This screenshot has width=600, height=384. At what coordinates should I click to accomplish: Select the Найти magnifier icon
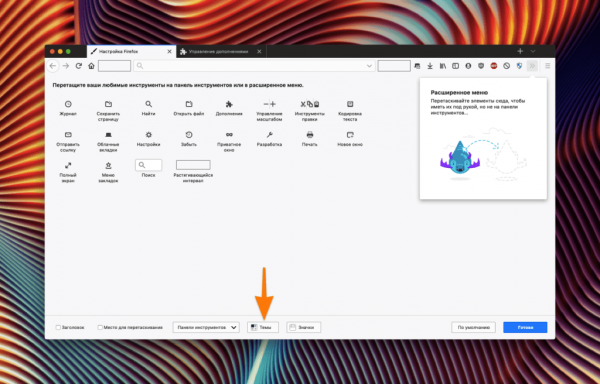148,104
